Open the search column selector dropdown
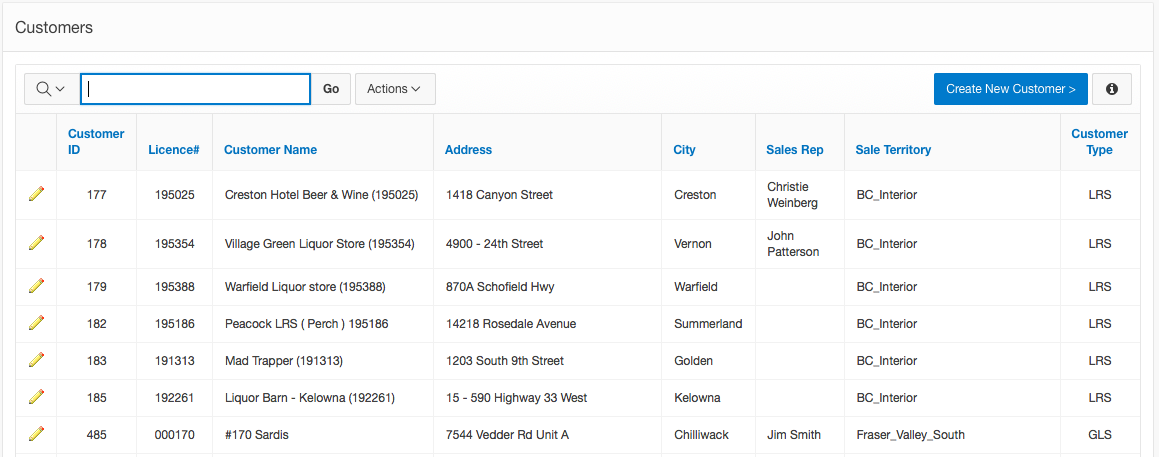The image size is (1159, 457). [51, 89]
